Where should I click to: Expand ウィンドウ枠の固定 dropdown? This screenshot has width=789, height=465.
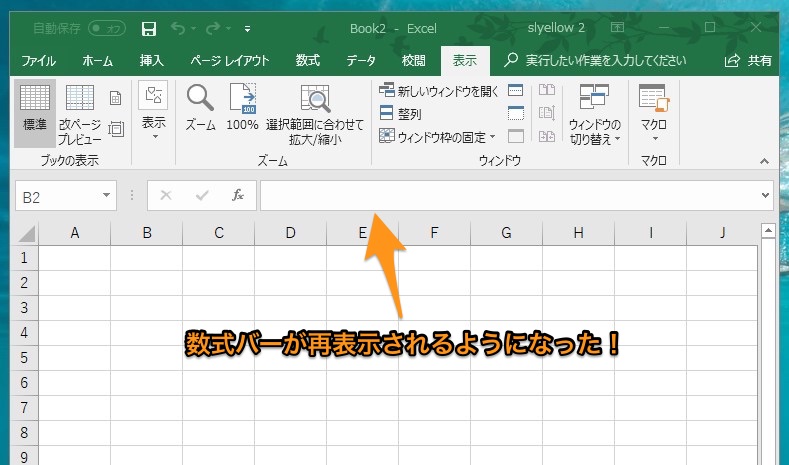(x=437, y=137)
